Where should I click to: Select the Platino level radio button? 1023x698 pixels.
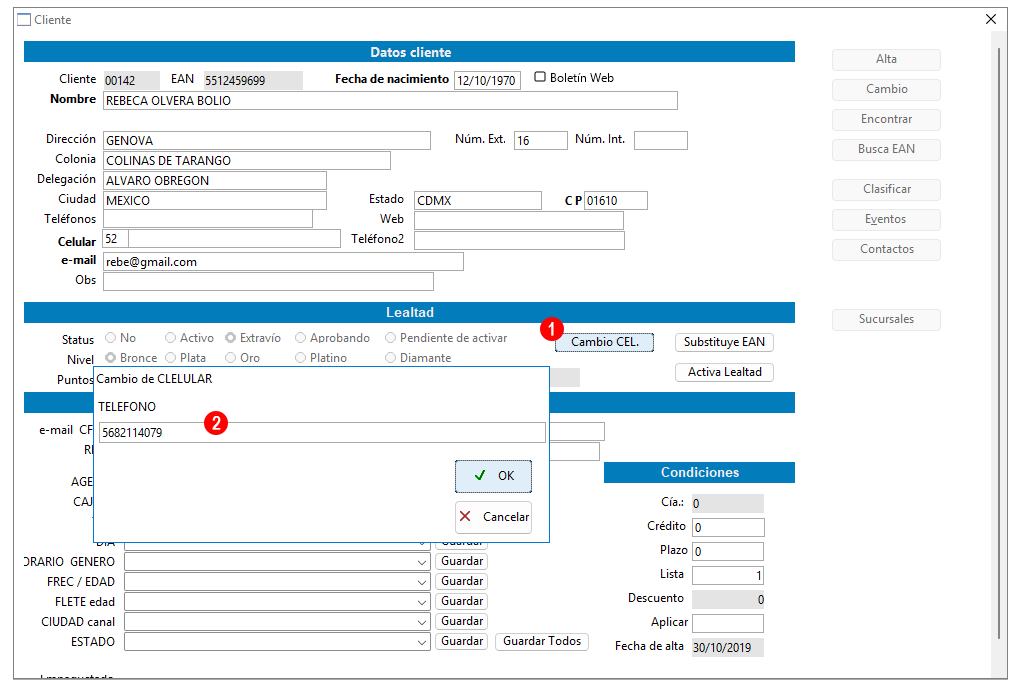point(300,357)
